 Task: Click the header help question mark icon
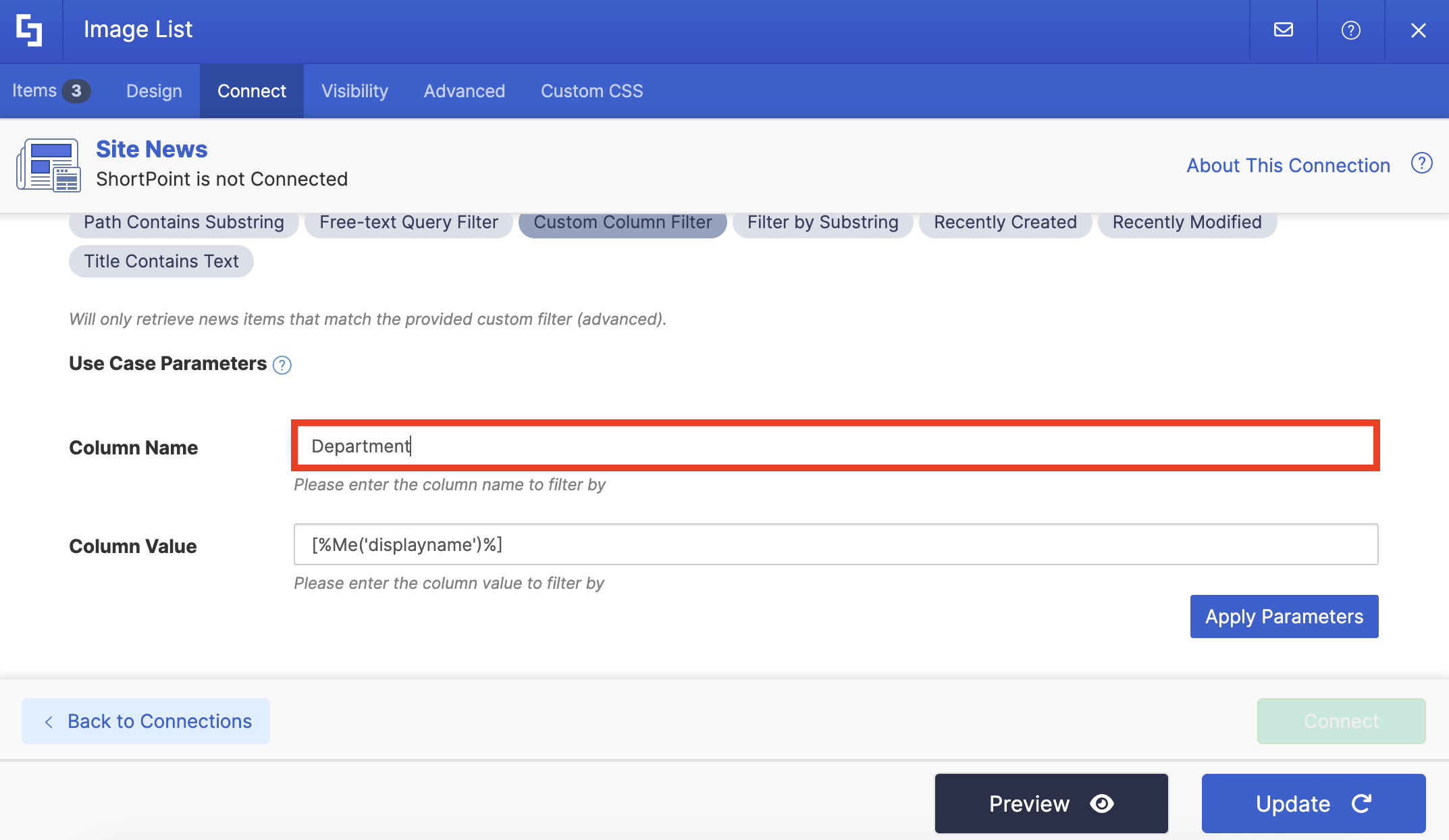coord(1350,30)
